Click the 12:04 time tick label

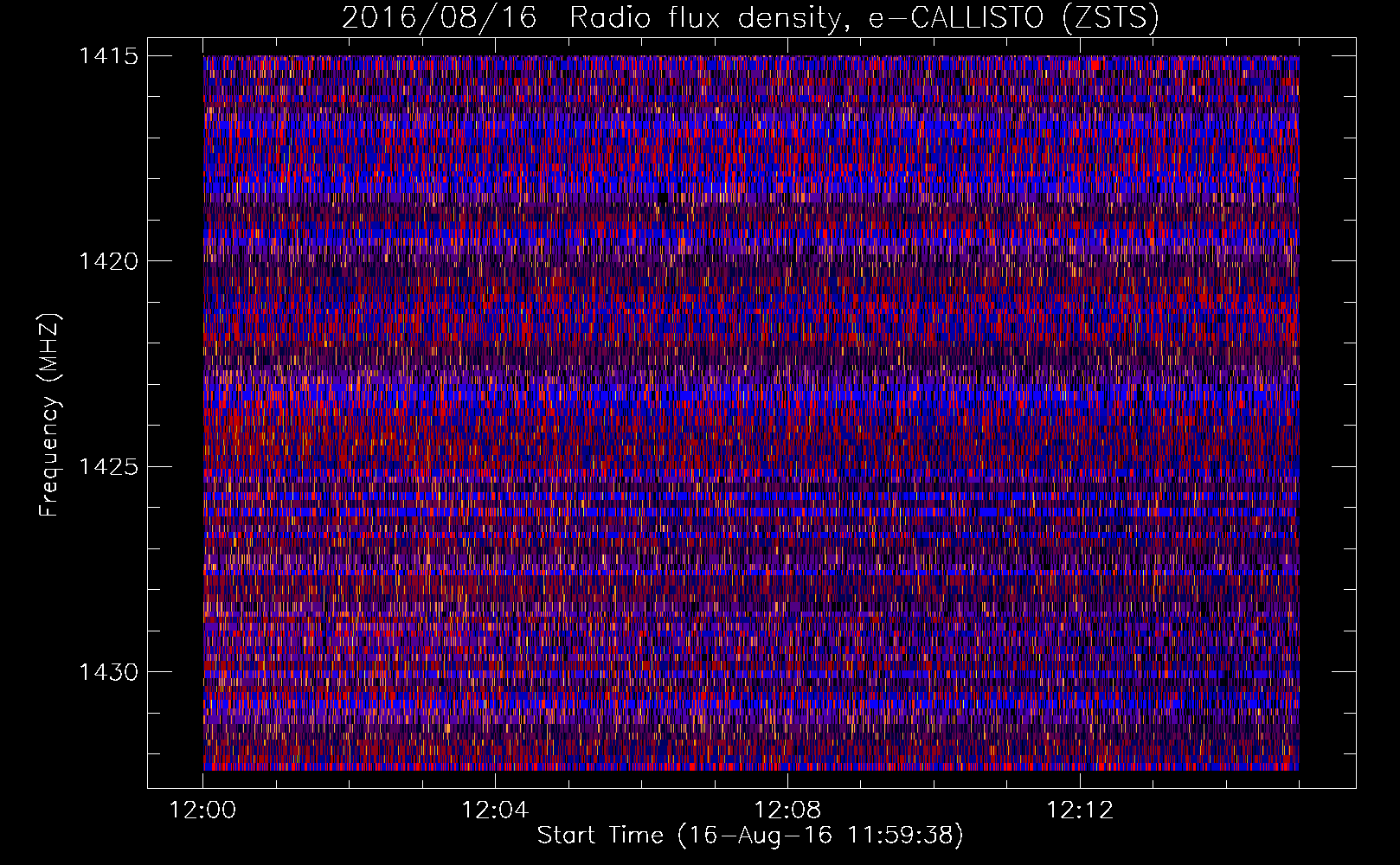click(x=495, y=811)
